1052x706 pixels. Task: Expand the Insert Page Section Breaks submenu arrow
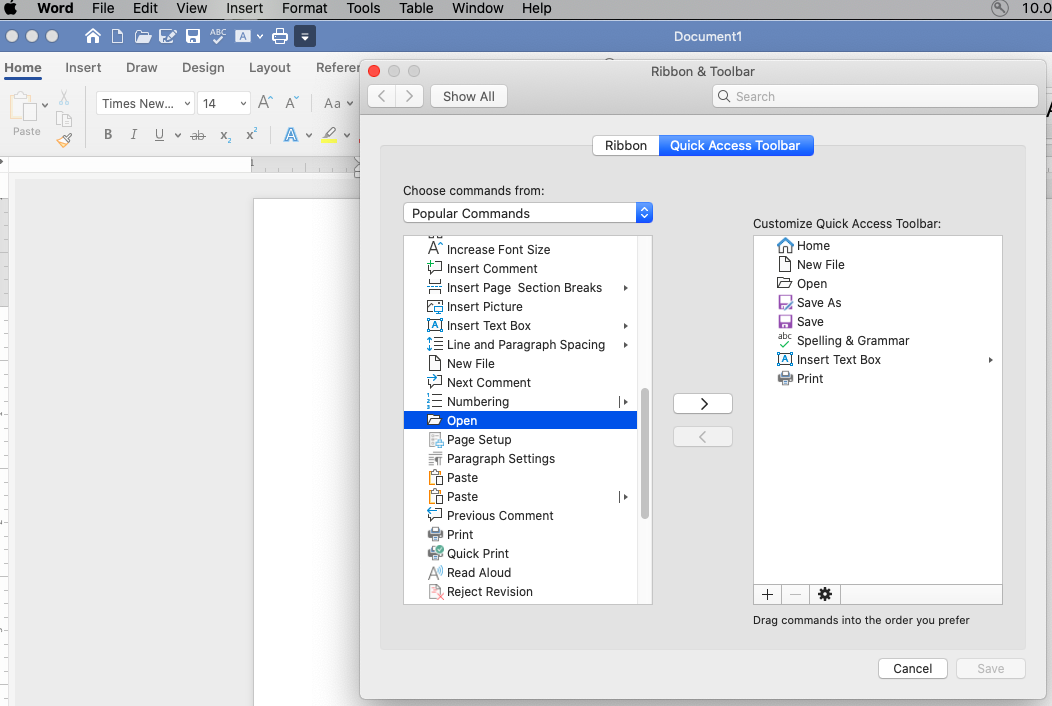[x=625, y=288]
